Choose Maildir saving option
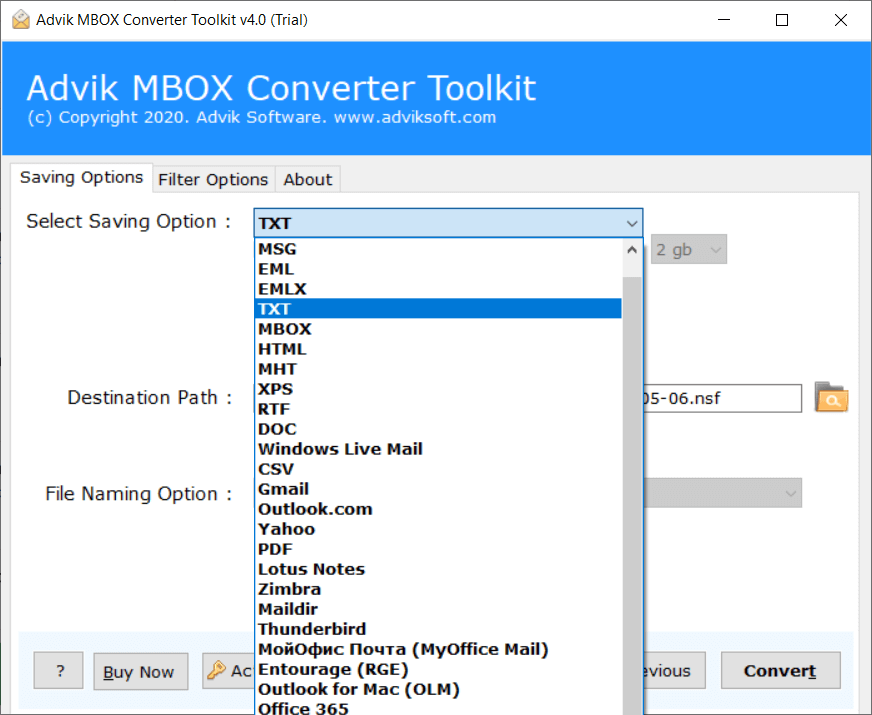 [438, 609]
